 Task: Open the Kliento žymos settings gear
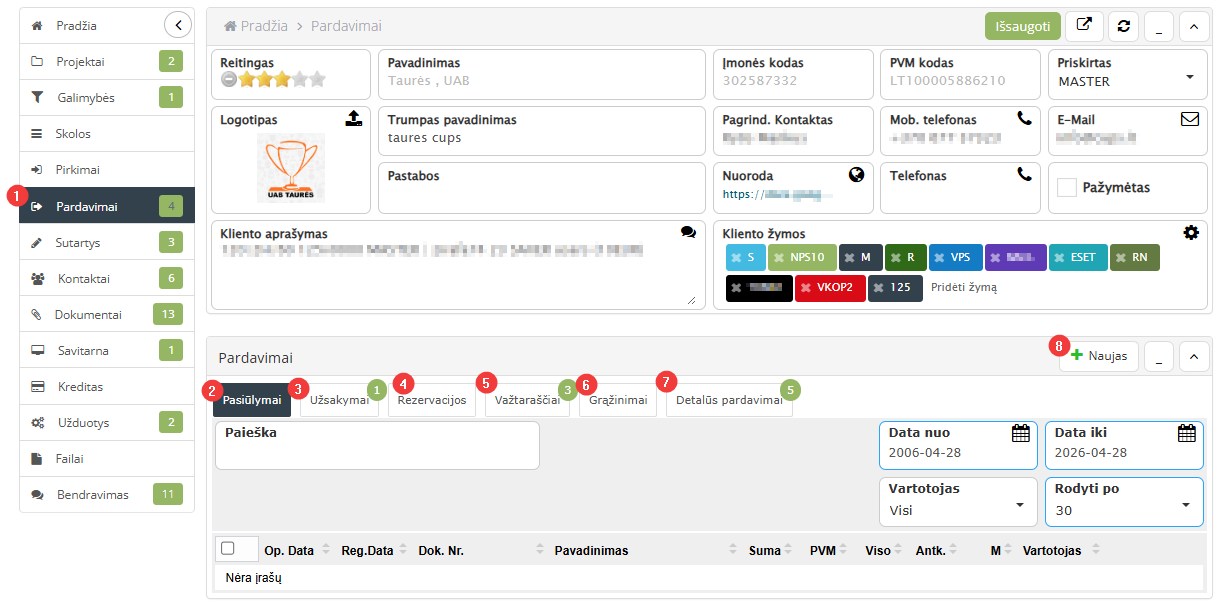click(x=1190, y=232)
